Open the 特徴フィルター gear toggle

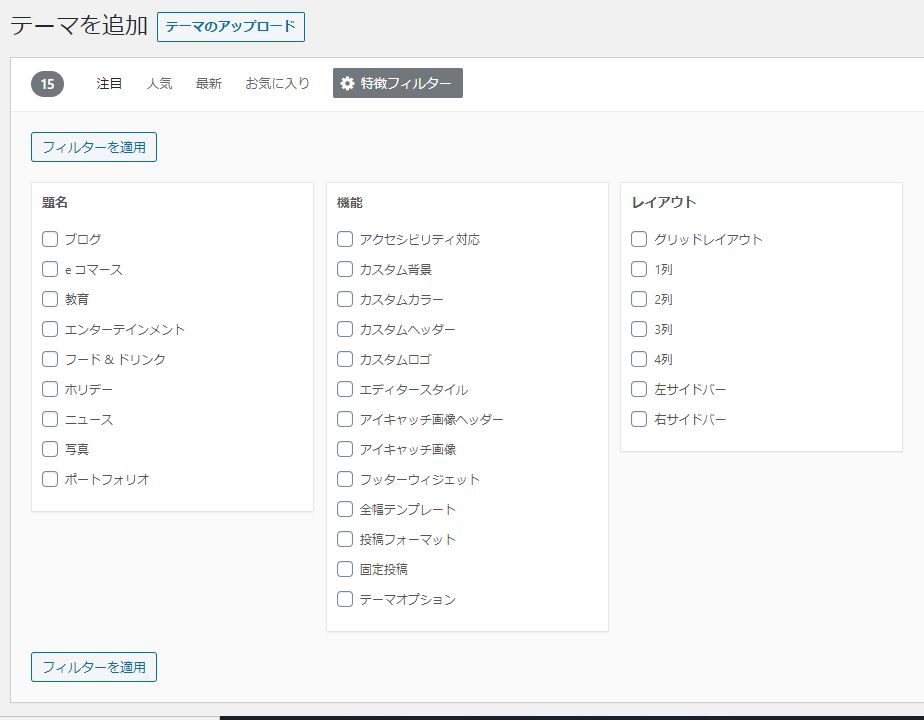[x=397, y=84]
